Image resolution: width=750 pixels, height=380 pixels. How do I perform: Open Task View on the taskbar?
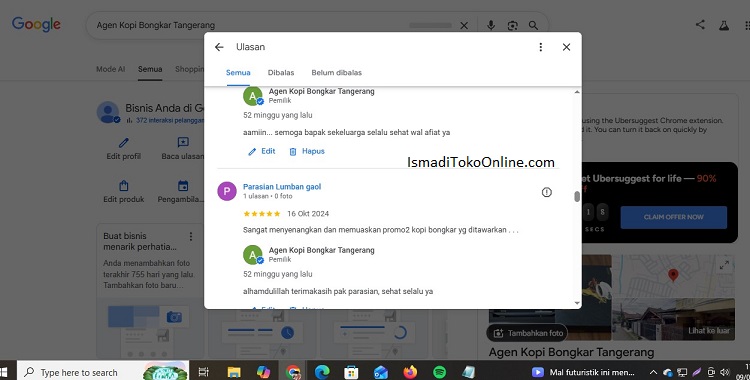204,372
